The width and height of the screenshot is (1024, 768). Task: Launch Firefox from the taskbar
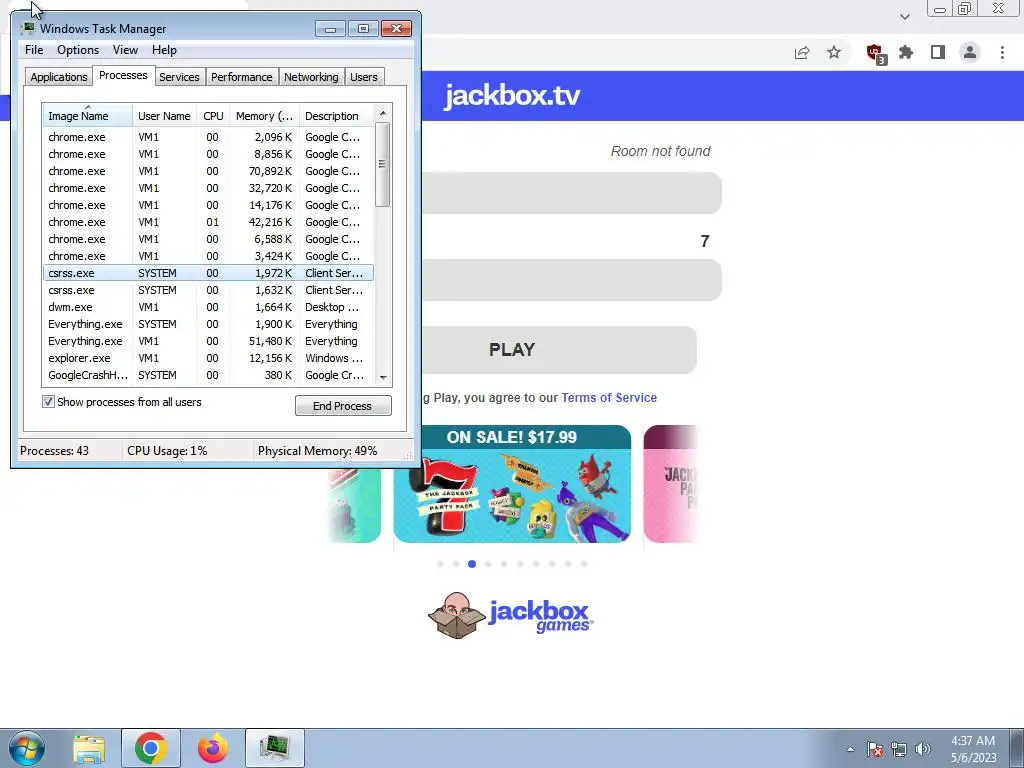click(212, 748)
